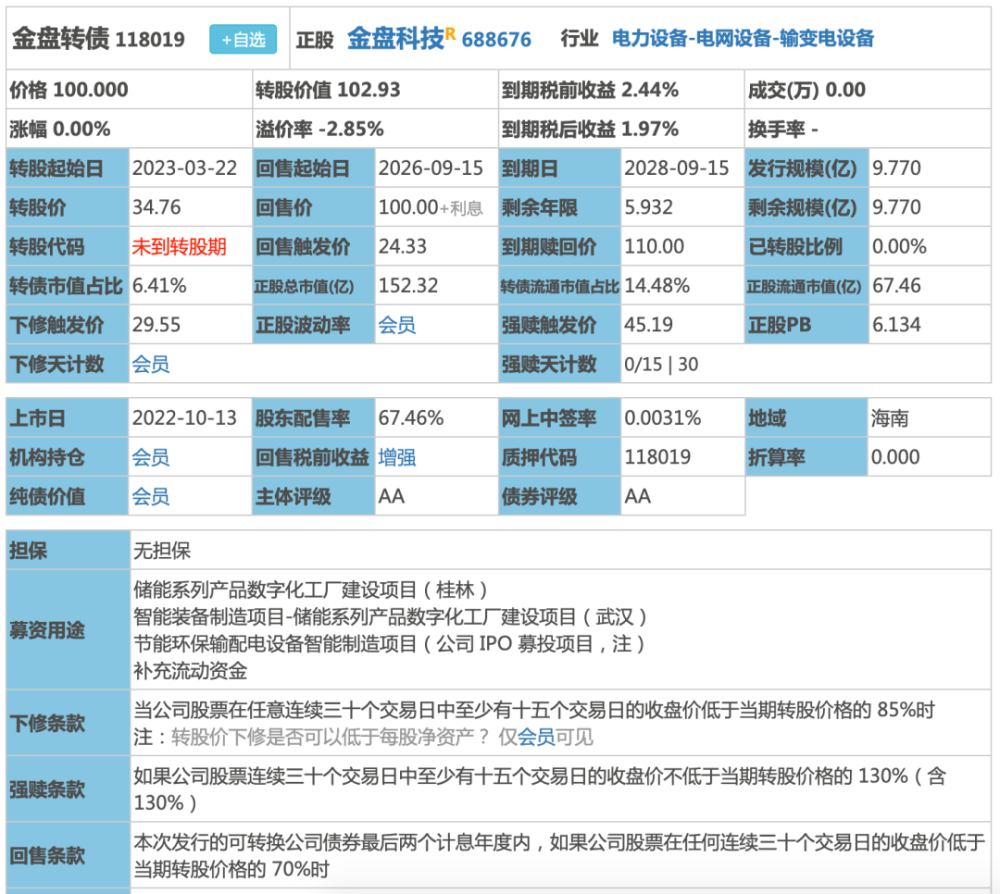Click the 到期税后收益 1.97% cell
This screenshot has width=1000, height=894.
point(621,129)
